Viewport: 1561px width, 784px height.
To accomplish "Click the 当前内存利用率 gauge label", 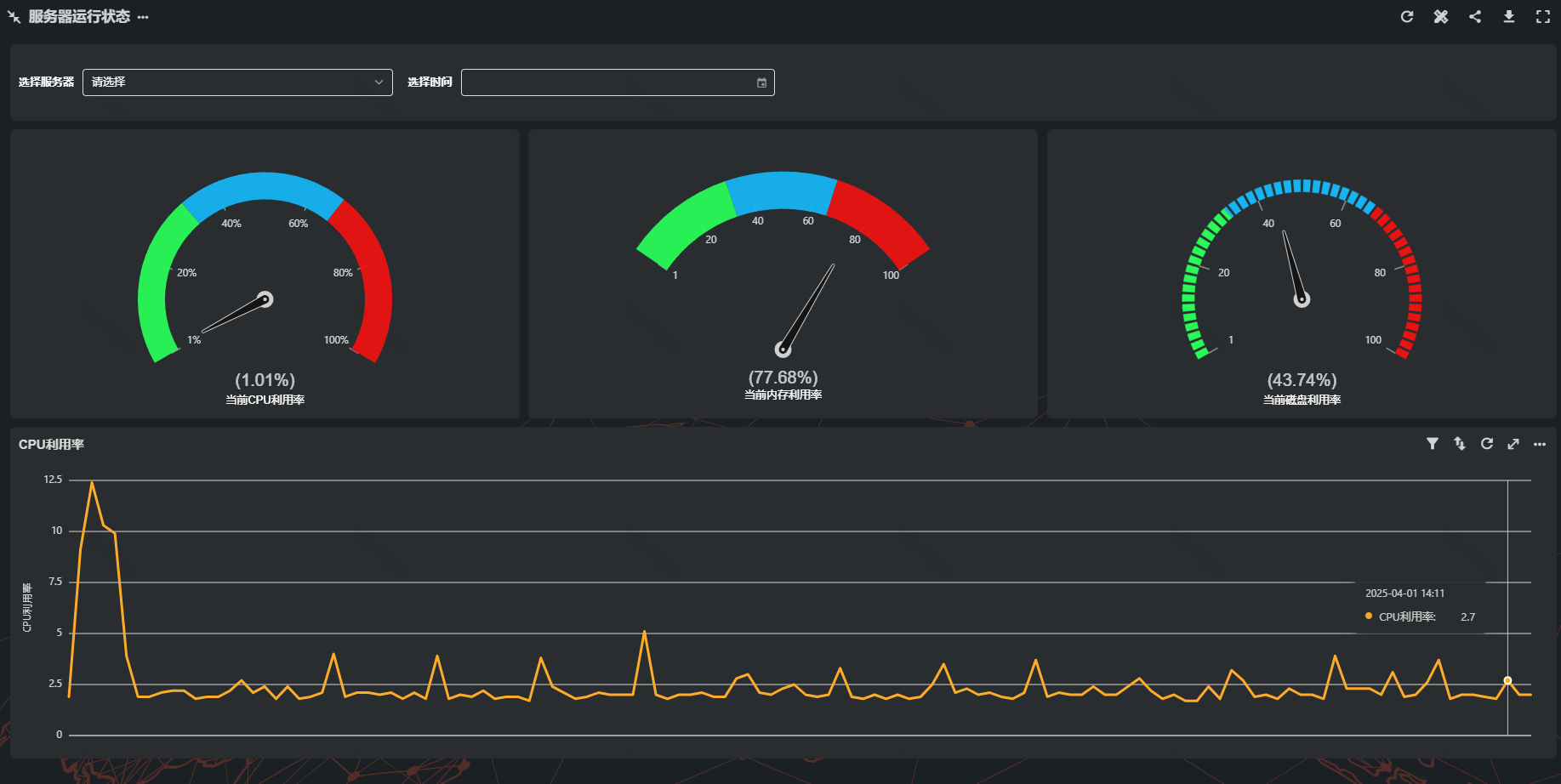I will (783, 395).
